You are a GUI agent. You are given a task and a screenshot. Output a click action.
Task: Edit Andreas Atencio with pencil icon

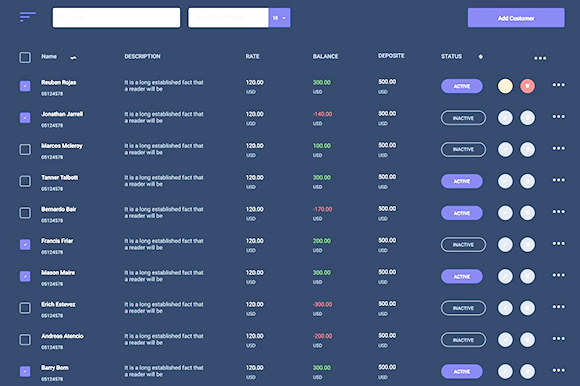point(505,340)
